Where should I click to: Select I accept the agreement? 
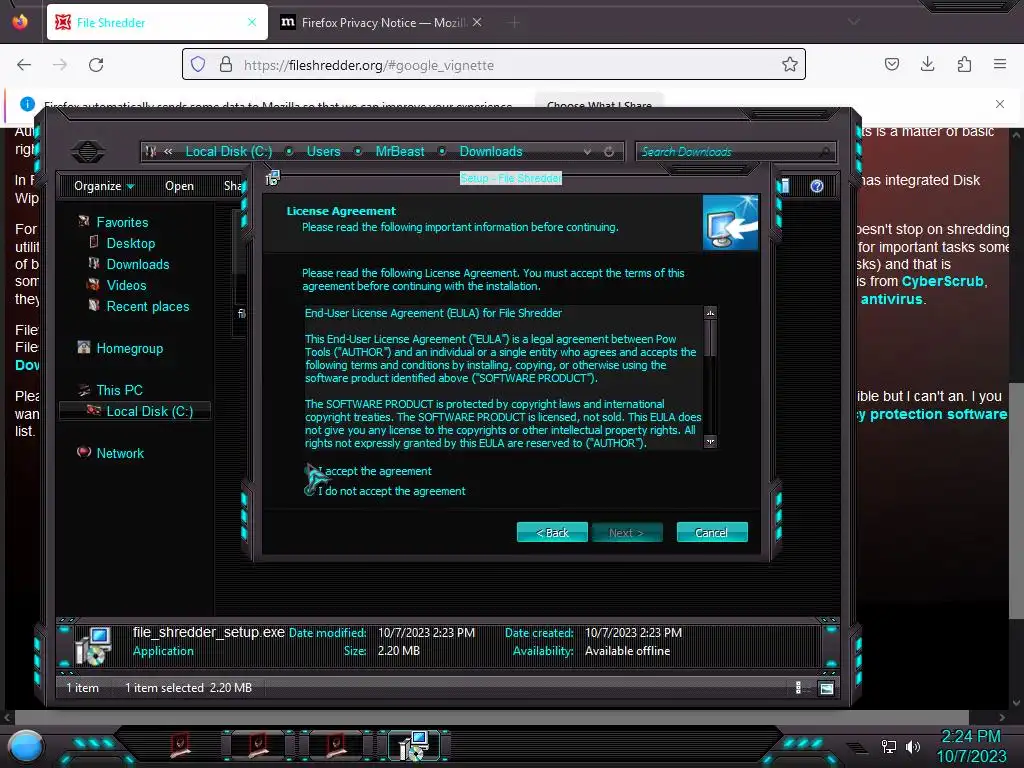point(368,471)
